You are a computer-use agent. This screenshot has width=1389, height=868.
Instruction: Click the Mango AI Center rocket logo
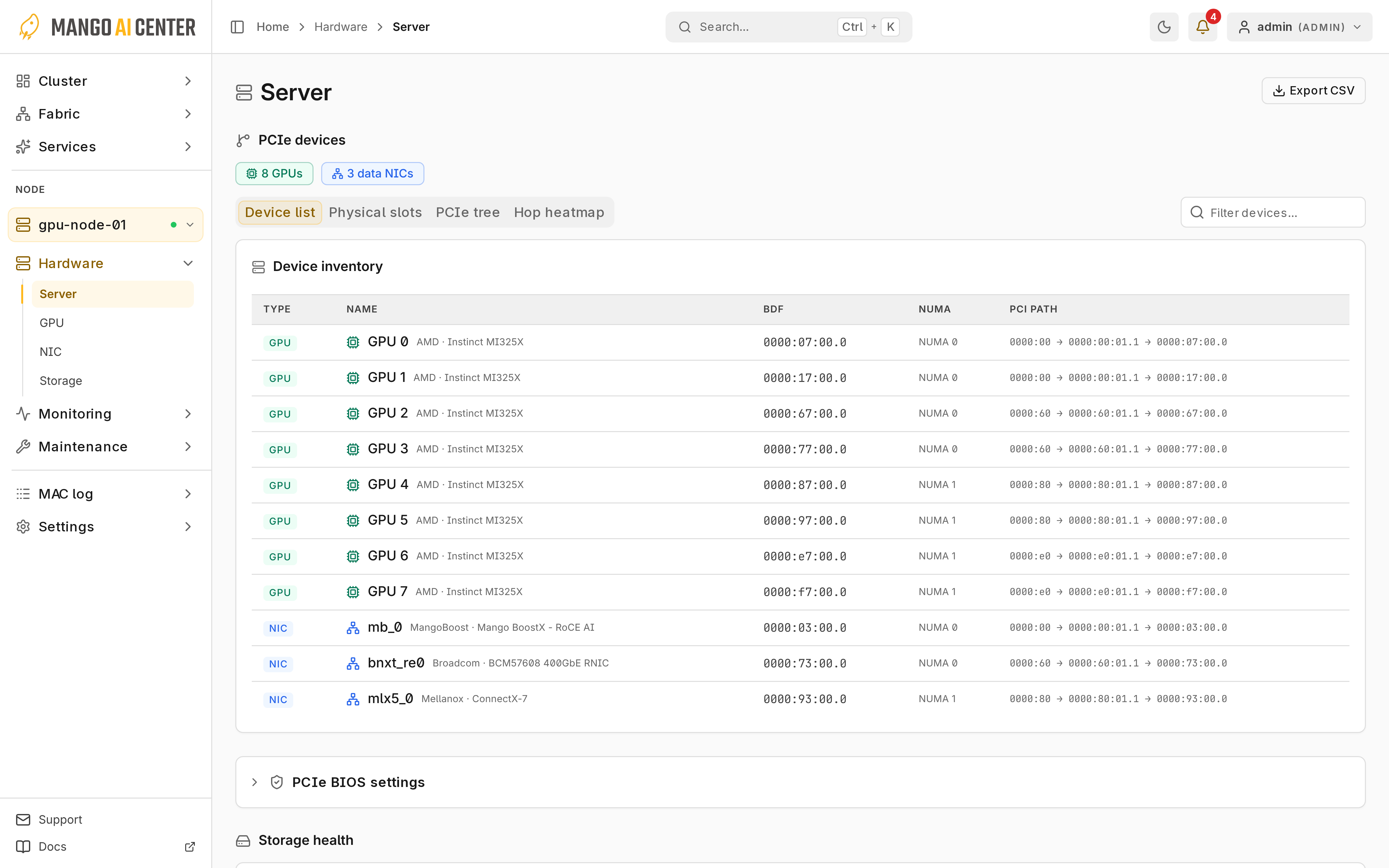(29, 27)
